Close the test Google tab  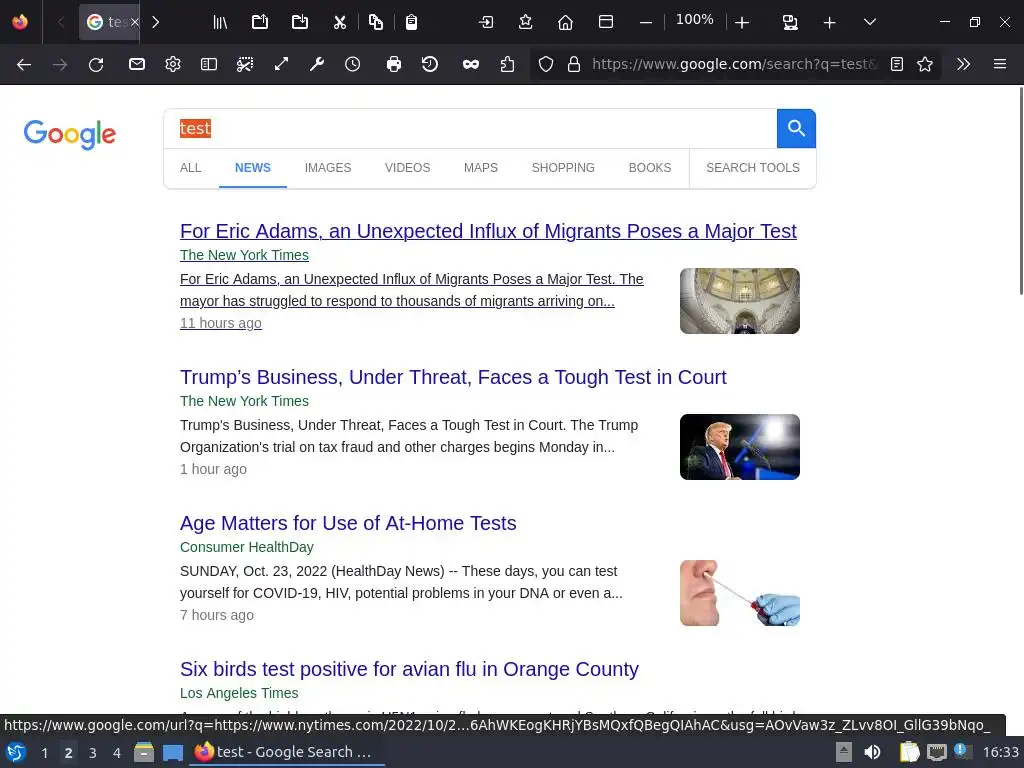pyautogui.click(x=135, y=22)
